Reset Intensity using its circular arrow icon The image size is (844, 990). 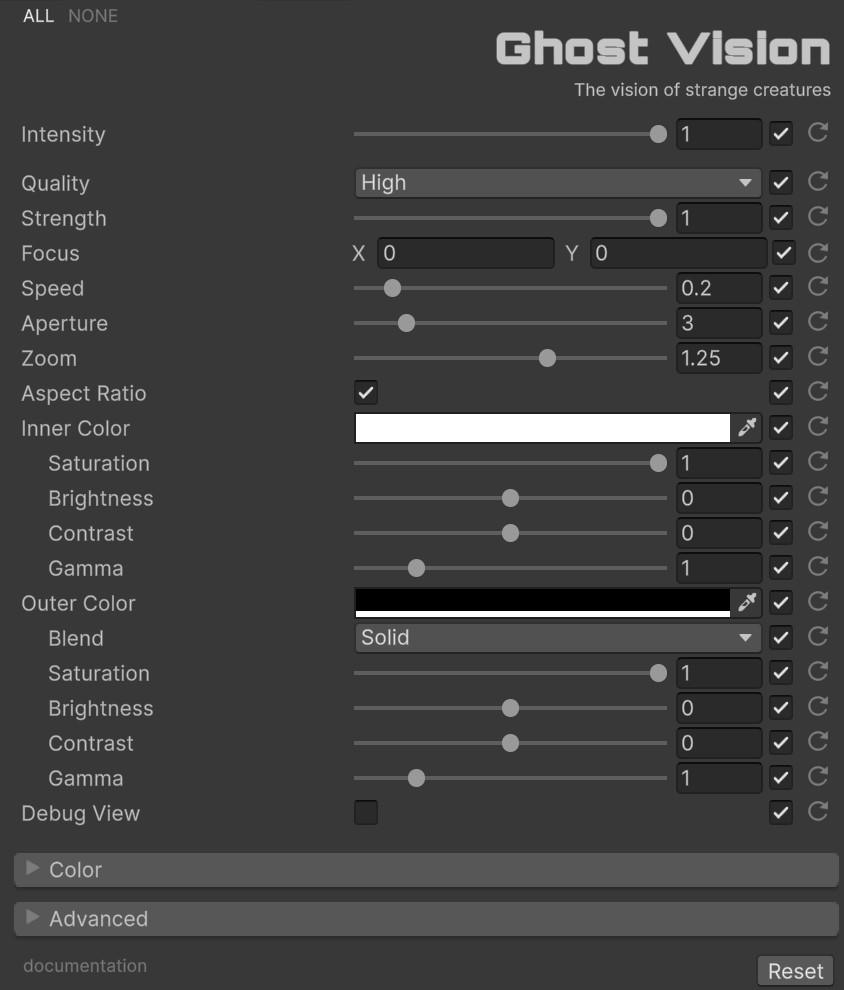[x=817, y=132]
